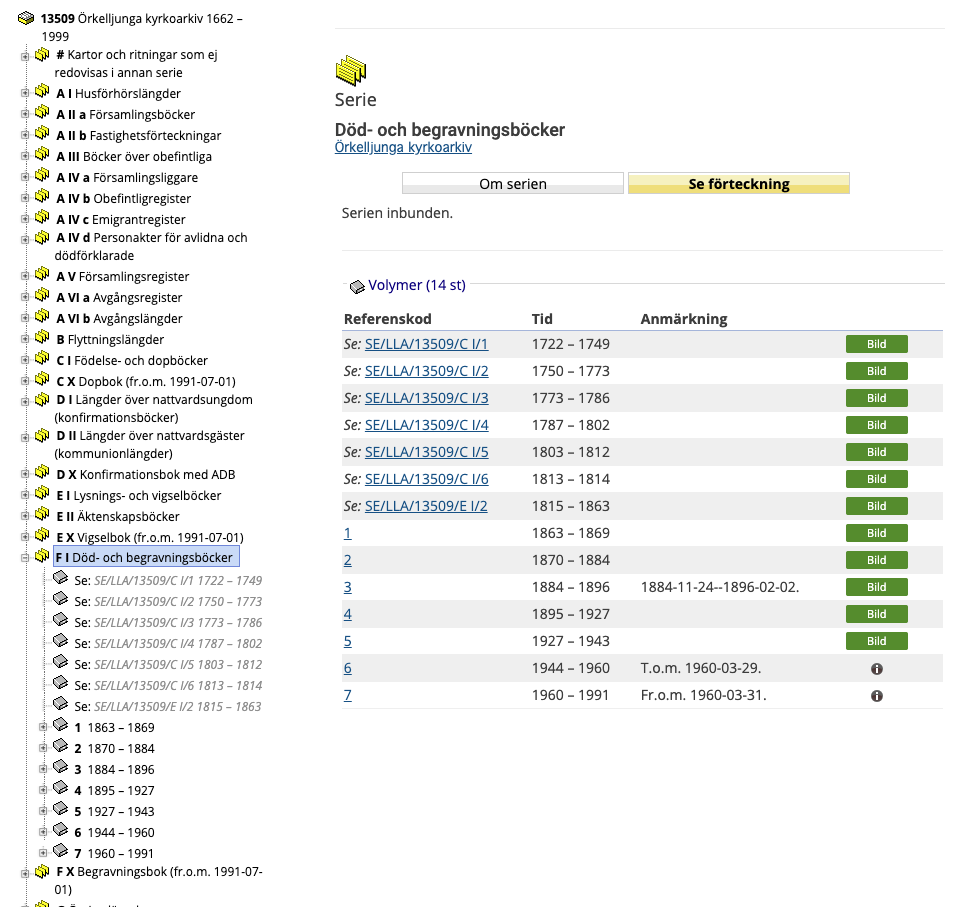Click folder icon next to C I Födelse- och dopböcker

[42, 359]
